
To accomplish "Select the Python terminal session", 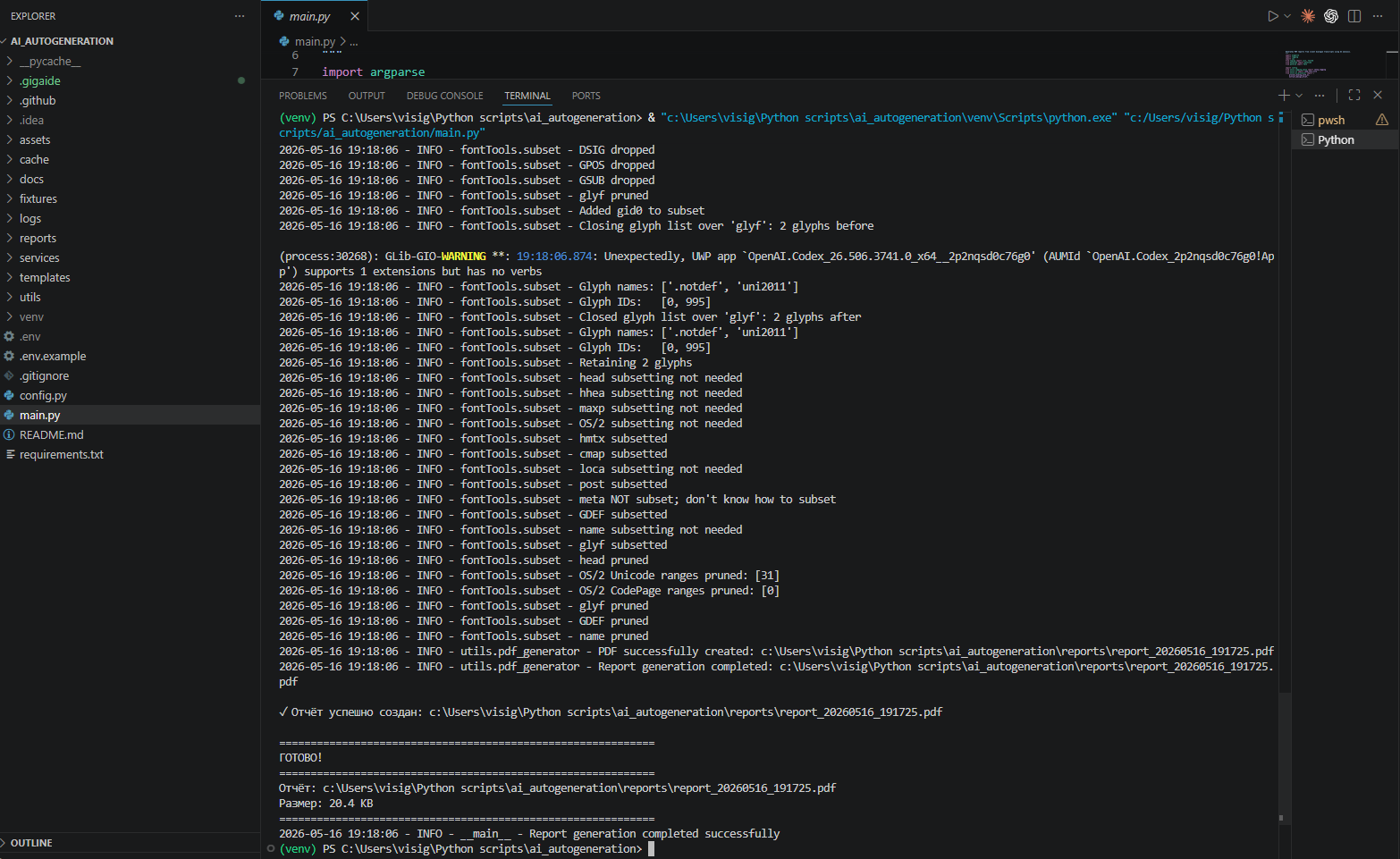I will click(1345, 139).
